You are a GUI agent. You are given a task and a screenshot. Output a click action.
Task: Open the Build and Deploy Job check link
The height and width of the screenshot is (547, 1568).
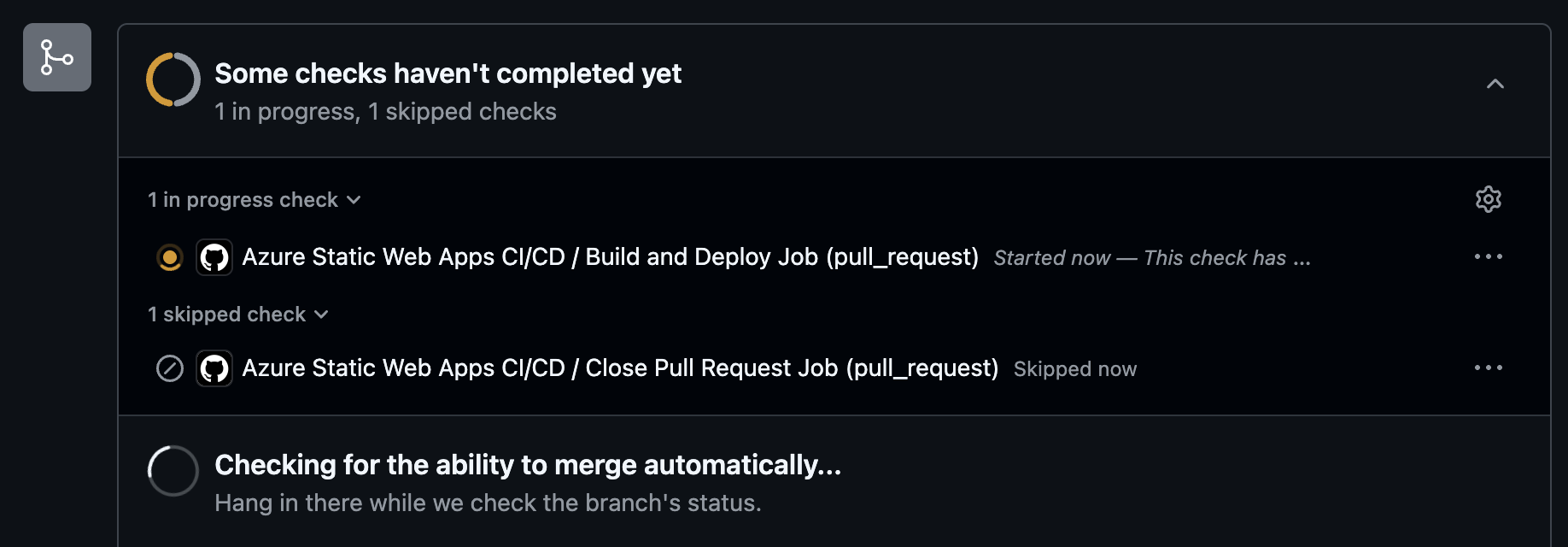point(610,257)
